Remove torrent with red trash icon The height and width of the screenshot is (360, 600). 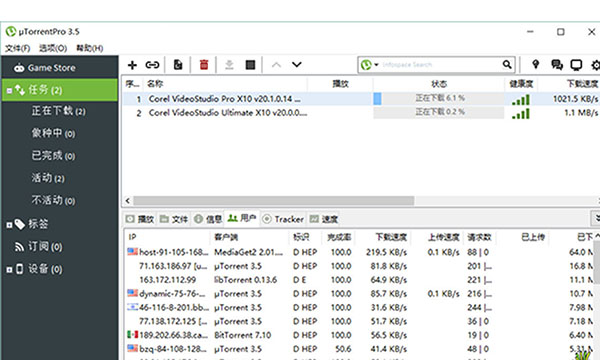coord(204,65)
